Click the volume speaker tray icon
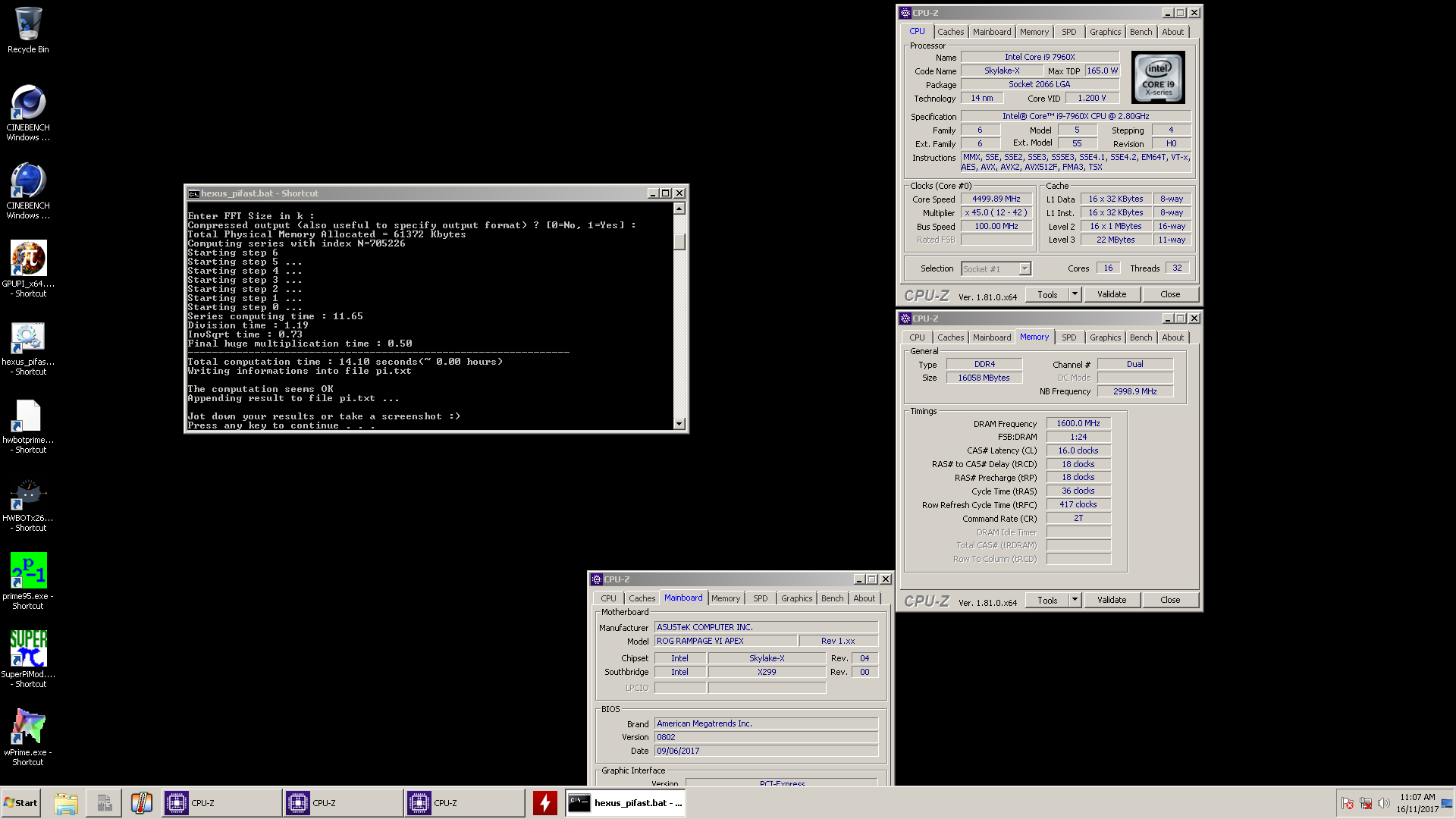Image resolution: width=1456 pixels, height=819 pixels. pyautogui.click(x=1384, y=803)
